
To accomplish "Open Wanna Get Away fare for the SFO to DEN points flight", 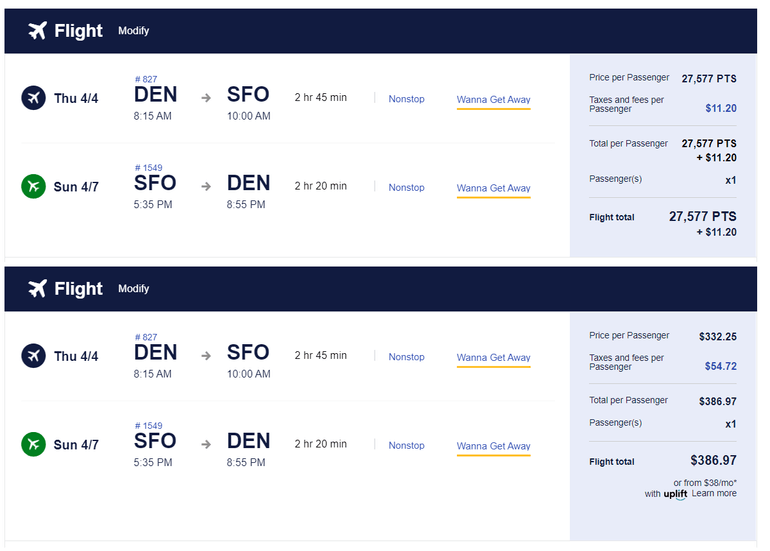I will coord(493,188).
